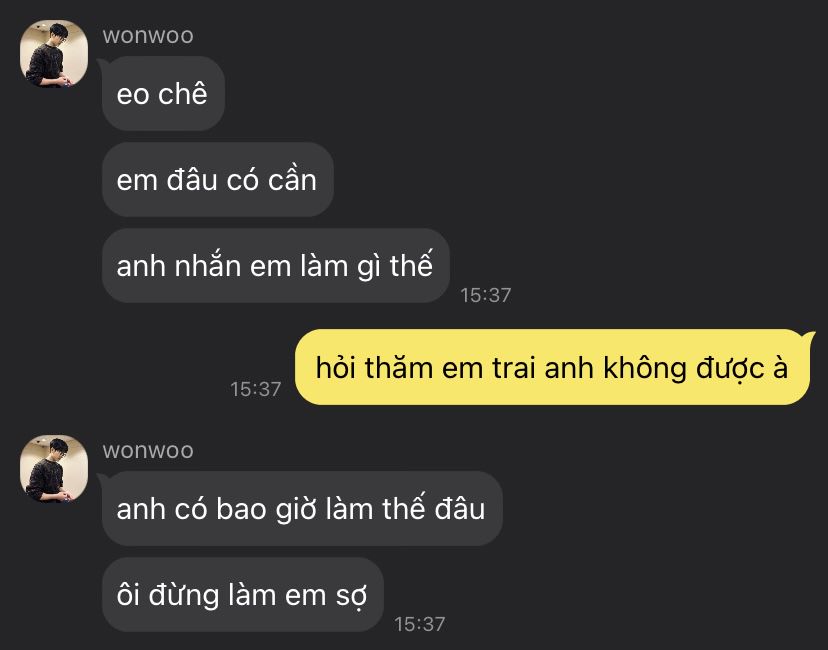
Task: Tap wonwoo's avatar beside the last message group
Action: point(54,468)
